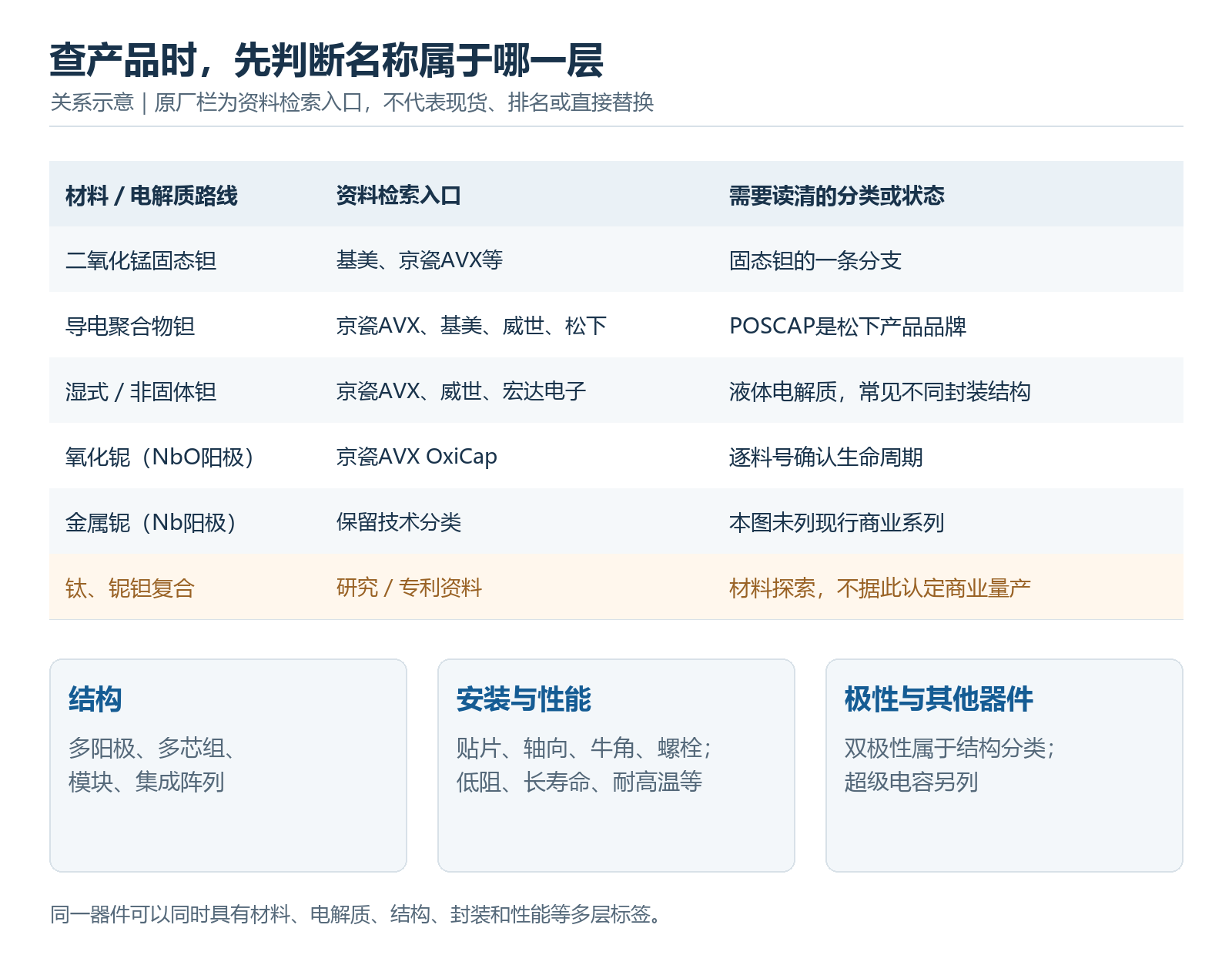Click the subtitle starting with 关系示意
The width and height of the screenshot is (1232, 955).
(x=352, y=102)
